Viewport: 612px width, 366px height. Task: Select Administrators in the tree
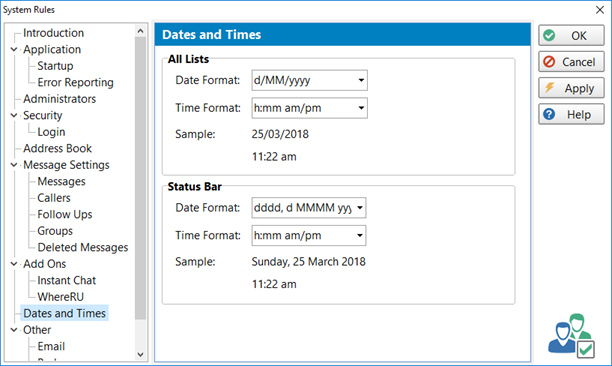[59, 99]
